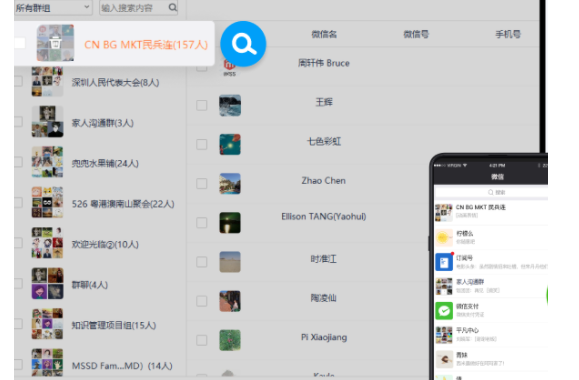The width and height of the screenshot is (579, 380).
Task: Click 七色彩虹's profile avatar
Action: click(230, 144)
